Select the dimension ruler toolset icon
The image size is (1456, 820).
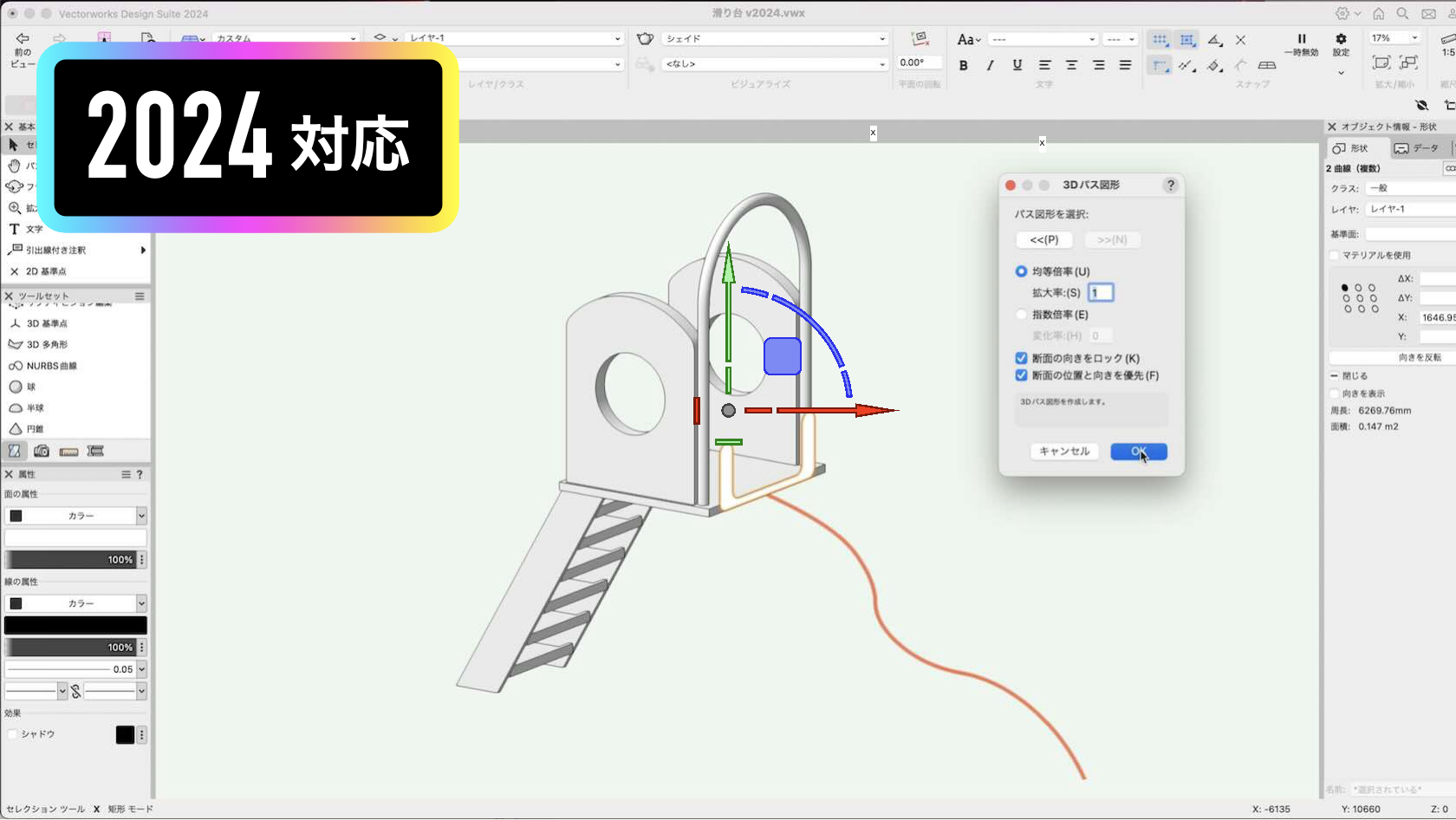tap(68, 451)
